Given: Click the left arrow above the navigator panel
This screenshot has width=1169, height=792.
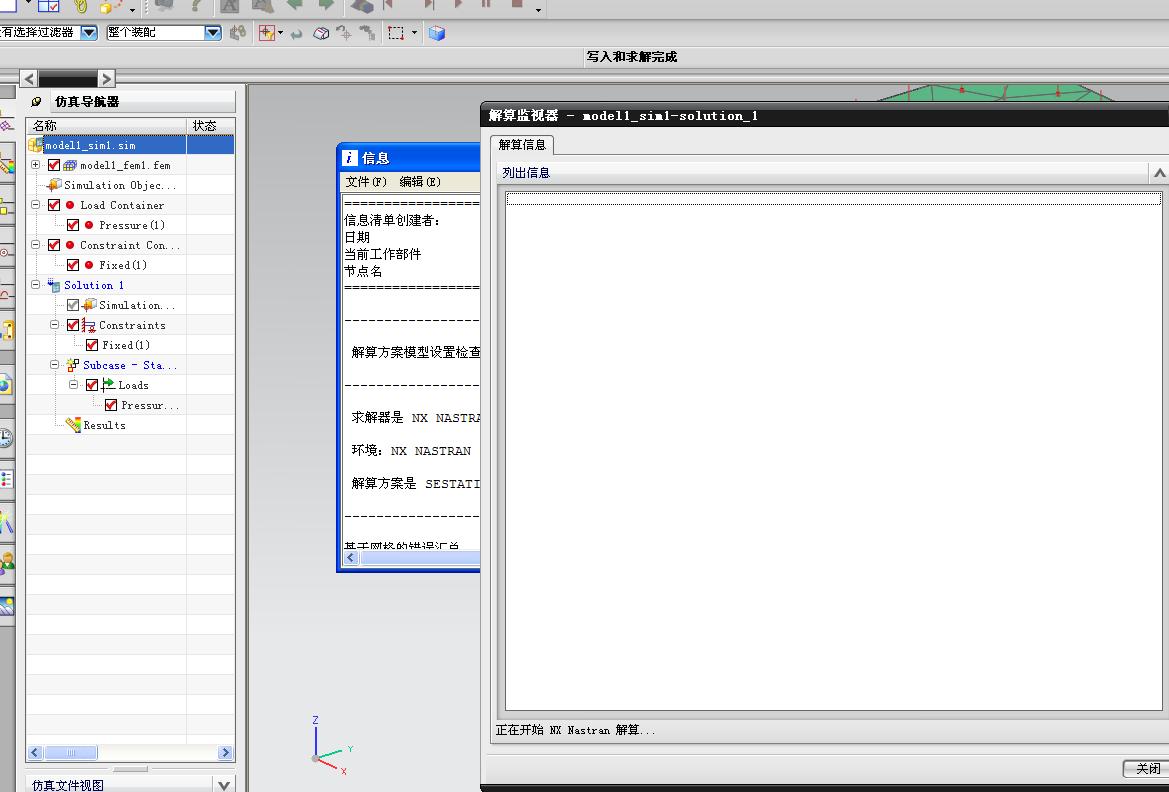Looking at the screenshot, I should click(29, 78).
